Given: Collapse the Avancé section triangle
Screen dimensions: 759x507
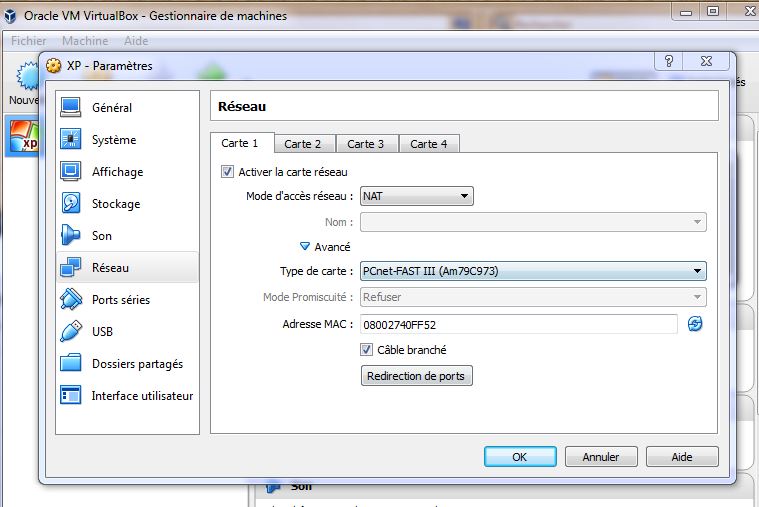Looking at the screenshot, I should point(304,246).
